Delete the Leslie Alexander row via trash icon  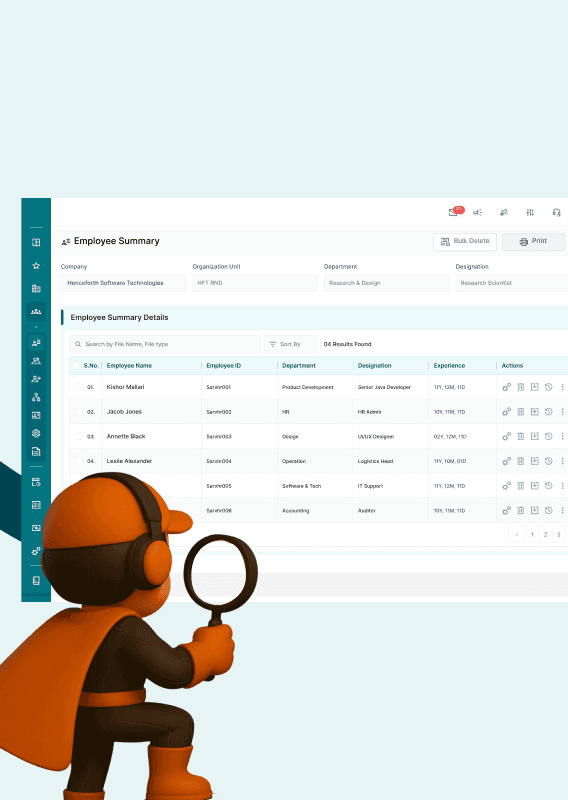click(521, 461)
